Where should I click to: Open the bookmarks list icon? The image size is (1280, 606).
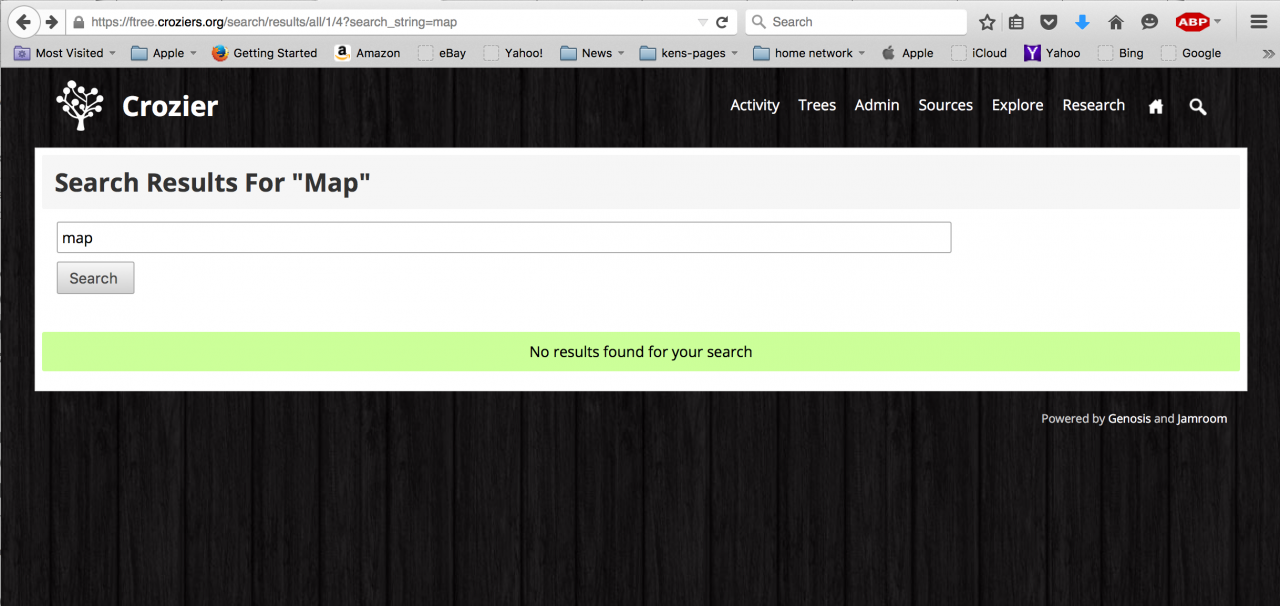pyautogui.click(x=1017, y=22)
